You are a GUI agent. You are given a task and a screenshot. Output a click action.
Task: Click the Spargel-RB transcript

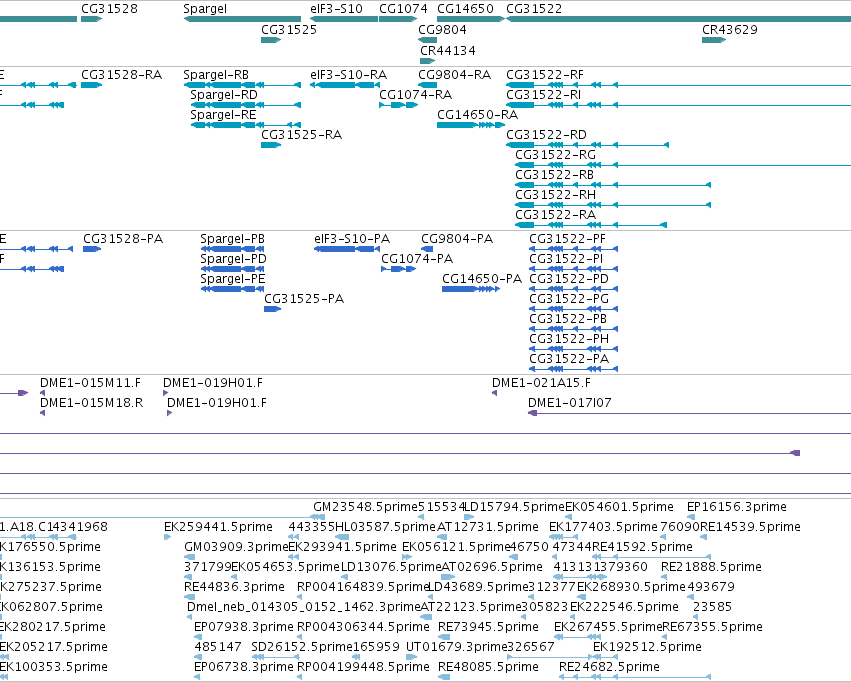click(x=242, y=85)
